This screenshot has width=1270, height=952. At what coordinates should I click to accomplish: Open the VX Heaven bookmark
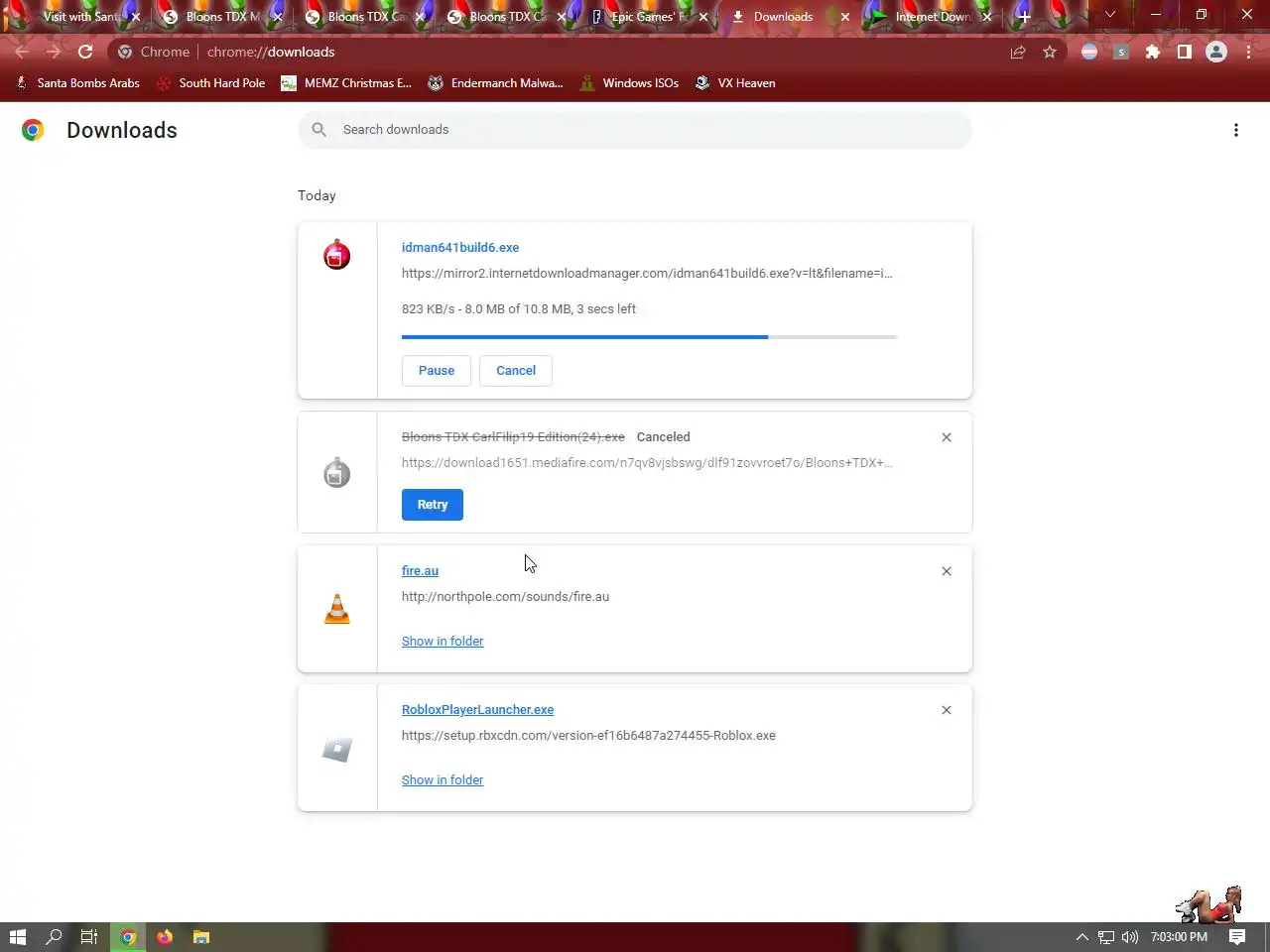pyautogui.click(x=735, y=83)
